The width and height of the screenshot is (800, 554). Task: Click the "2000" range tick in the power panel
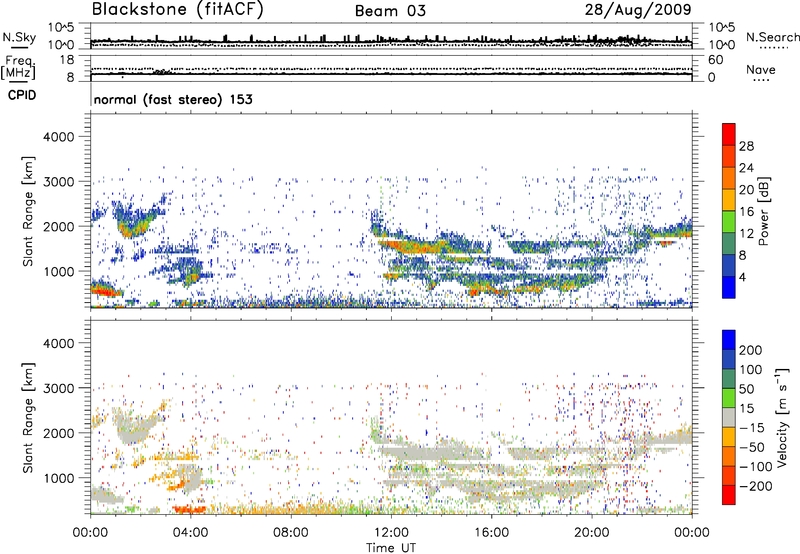[58, 226]
